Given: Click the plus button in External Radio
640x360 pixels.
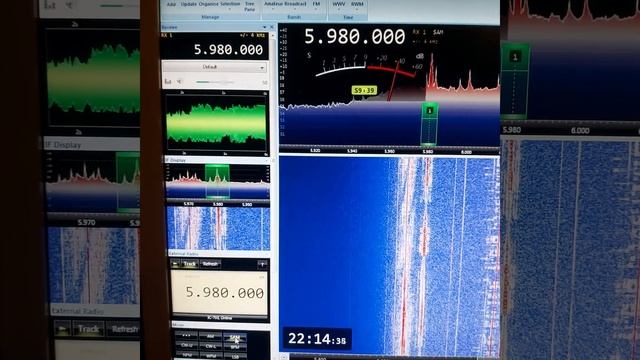Looking at the screenshot, I should tap(262, 264).
